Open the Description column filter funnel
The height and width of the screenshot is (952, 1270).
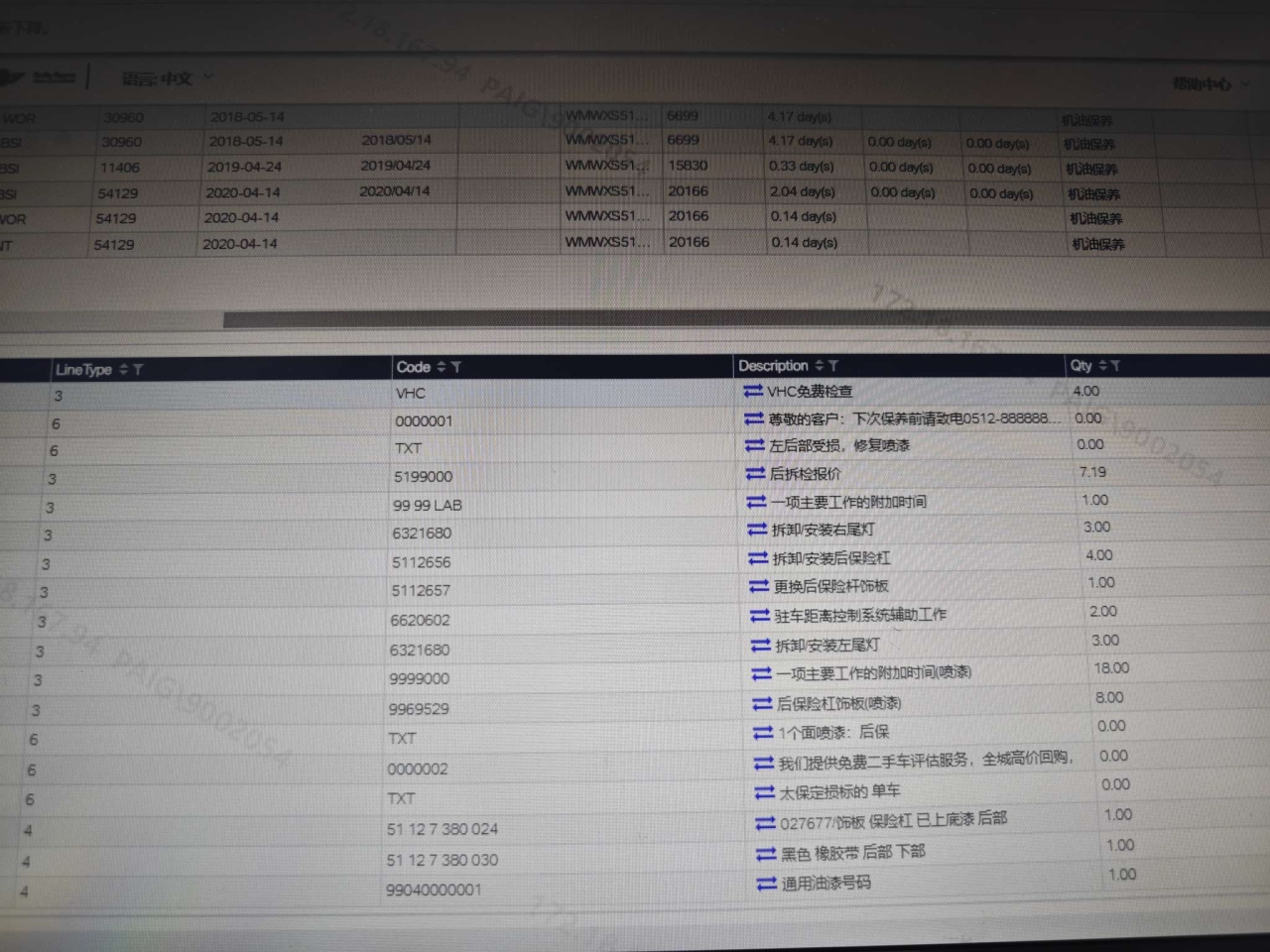pyautogui.click(x=833, y=366)
